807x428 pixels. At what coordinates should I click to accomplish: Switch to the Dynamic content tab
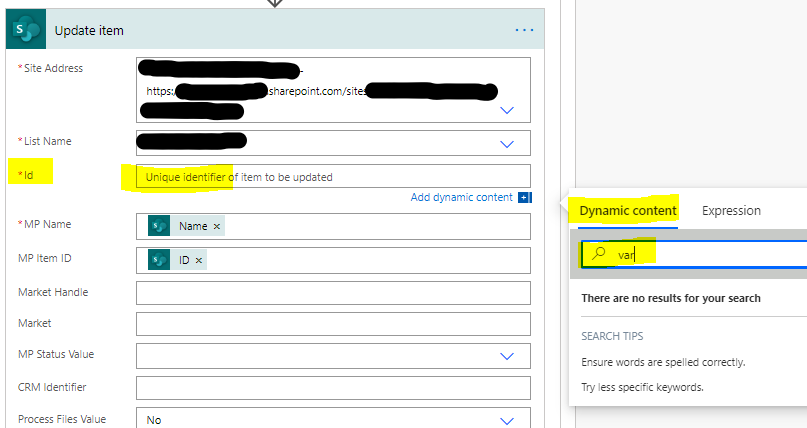[x=628, y=211]
